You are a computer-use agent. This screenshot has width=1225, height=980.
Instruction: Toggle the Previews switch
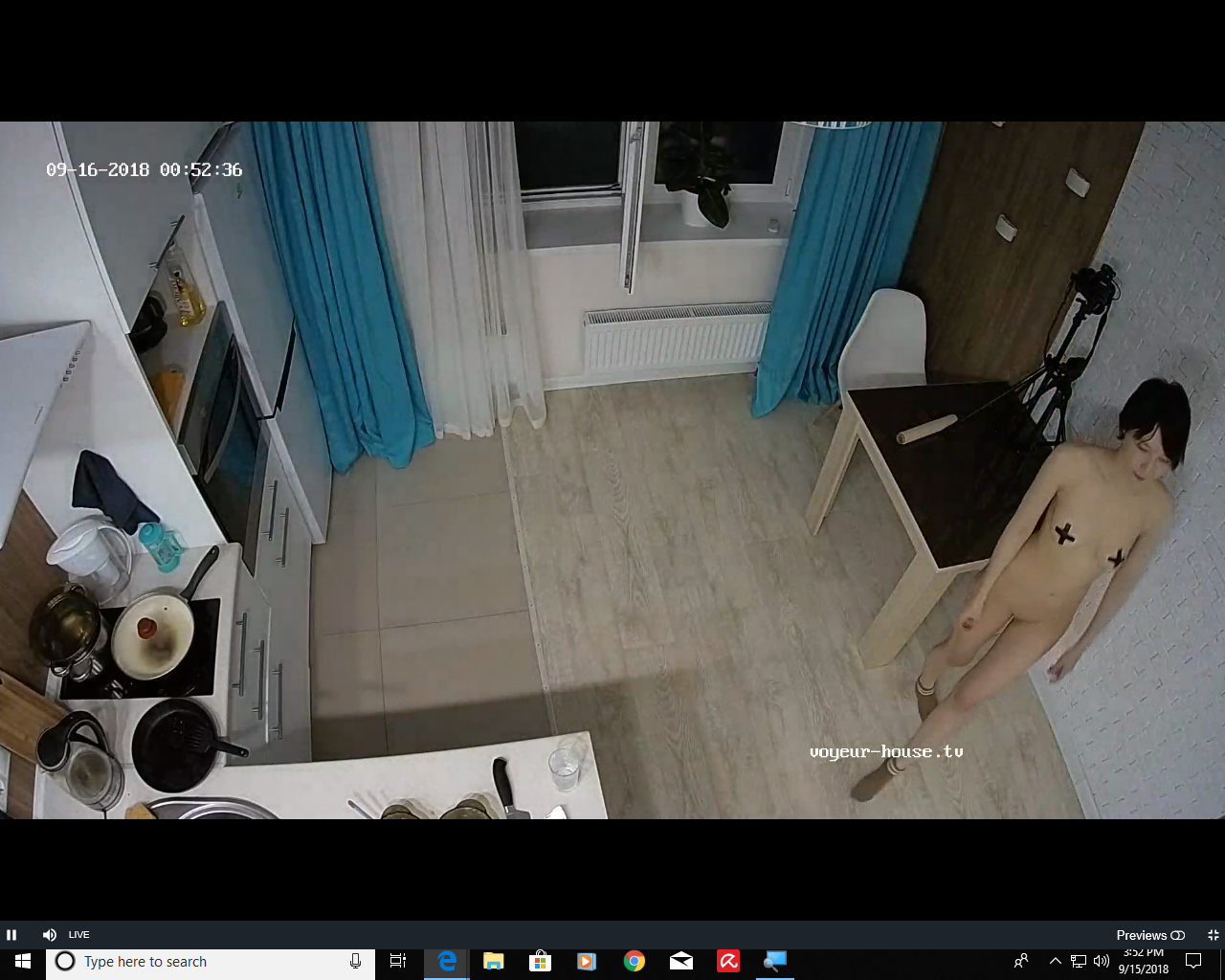(1178, 935)
